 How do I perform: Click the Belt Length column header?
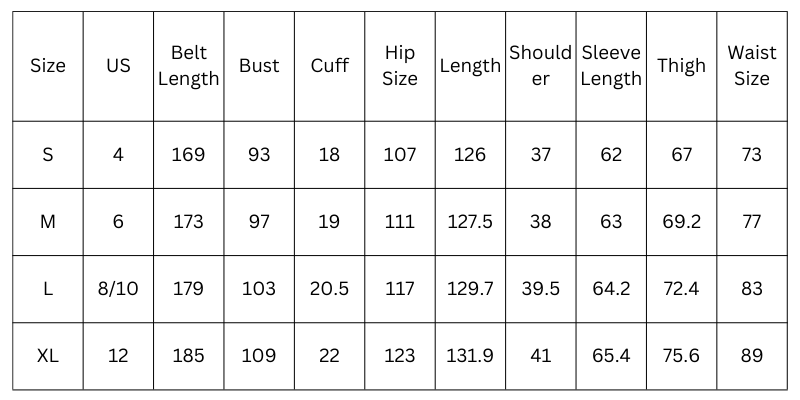tap(188, 66)
